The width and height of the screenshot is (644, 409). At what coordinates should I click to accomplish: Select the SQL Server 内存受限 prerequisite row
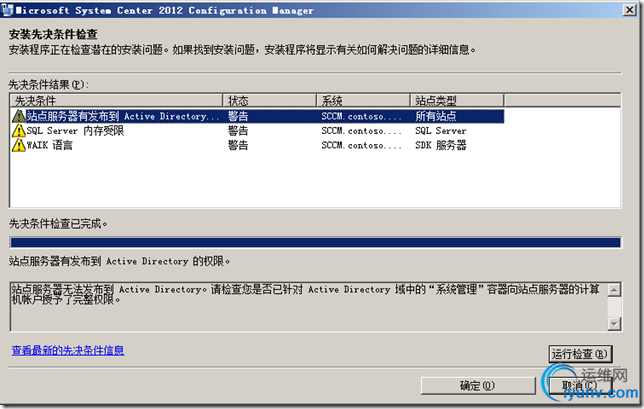pos(258,131)
